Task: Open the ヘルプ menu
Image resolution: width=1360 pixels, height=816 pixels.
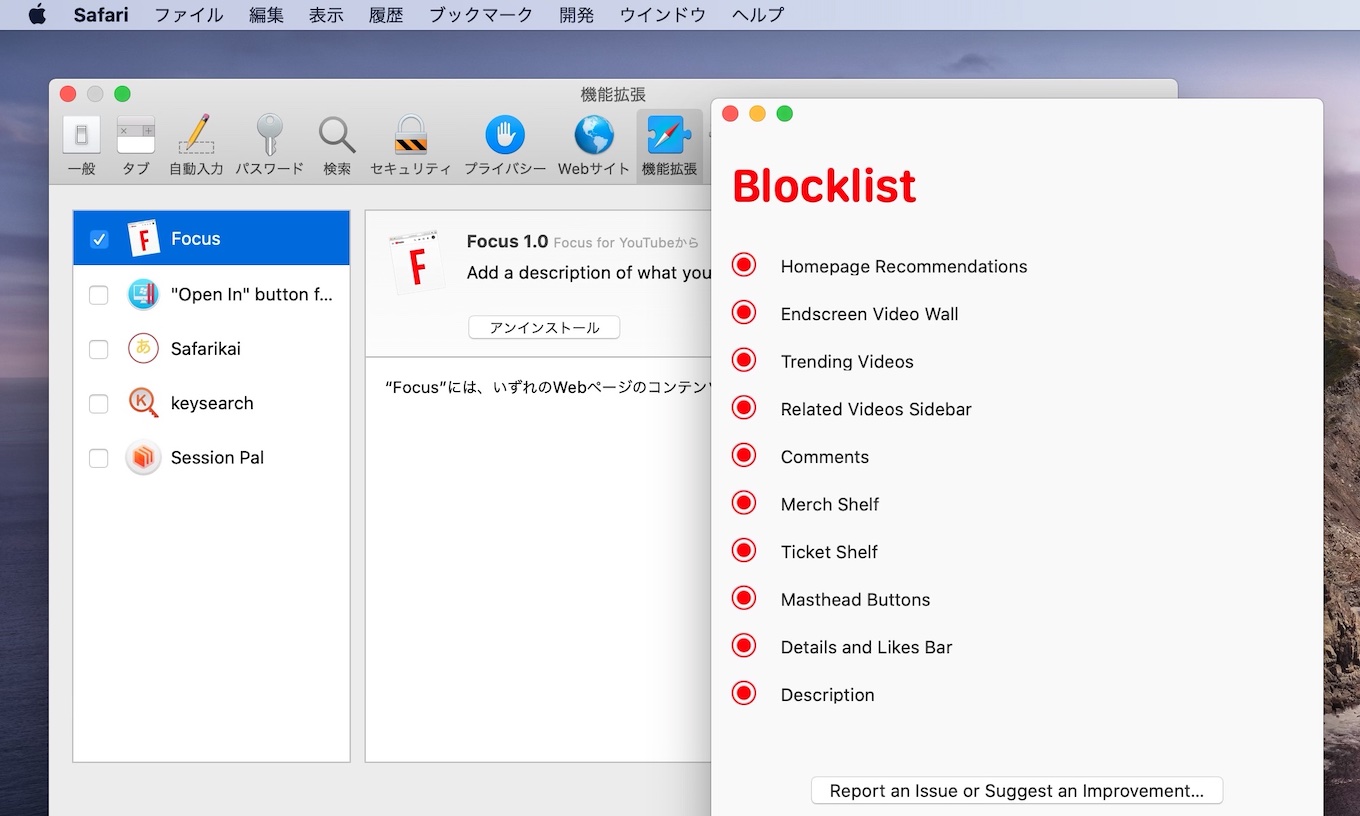Action: 758,15
